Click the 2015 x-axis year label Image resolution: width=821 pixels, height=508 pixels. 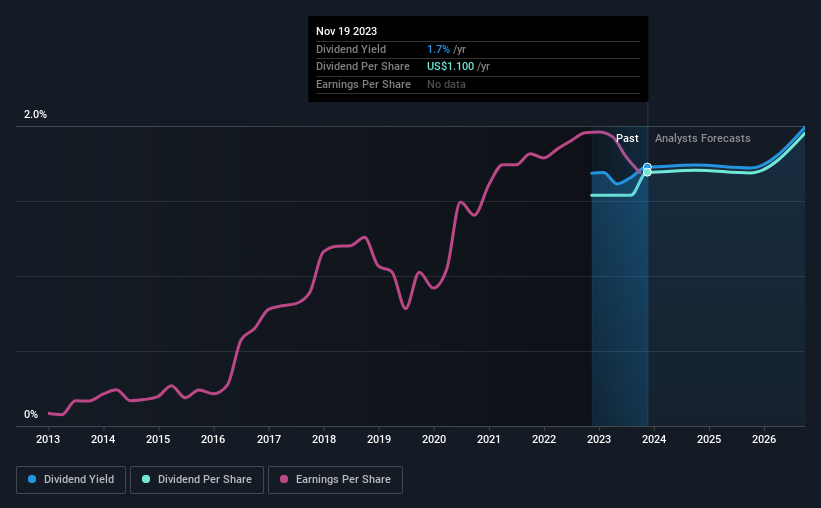point(158,439)
